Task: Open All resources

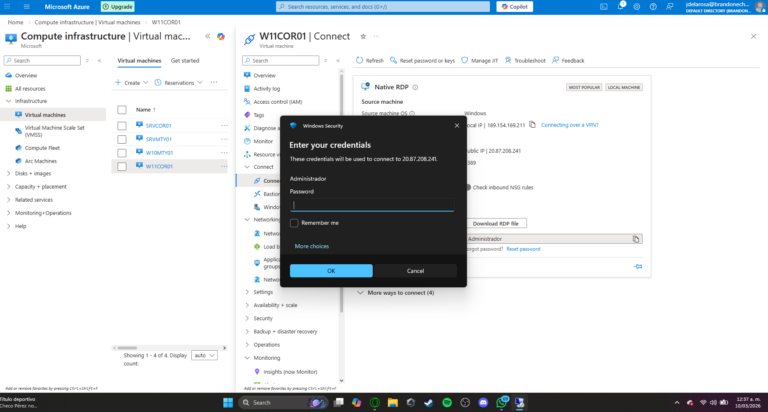Action: click(x=30, y=89)
